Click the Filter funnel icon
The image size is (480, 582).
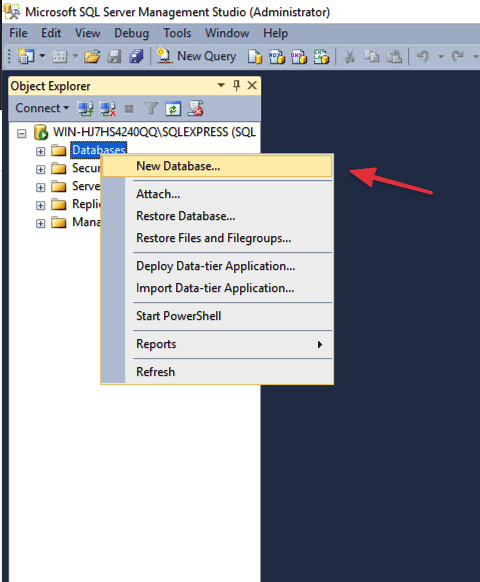151,108
